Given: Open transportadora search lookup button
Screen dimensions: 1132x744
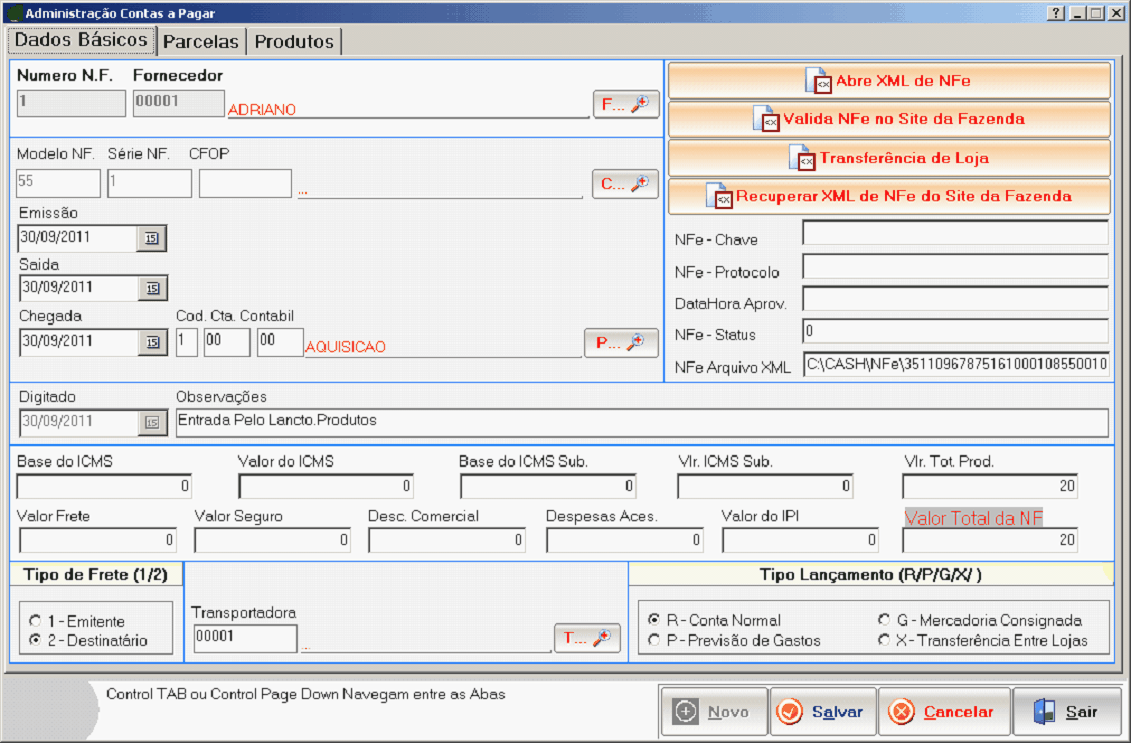Looking at the screenshot, I should coord(587,638).
